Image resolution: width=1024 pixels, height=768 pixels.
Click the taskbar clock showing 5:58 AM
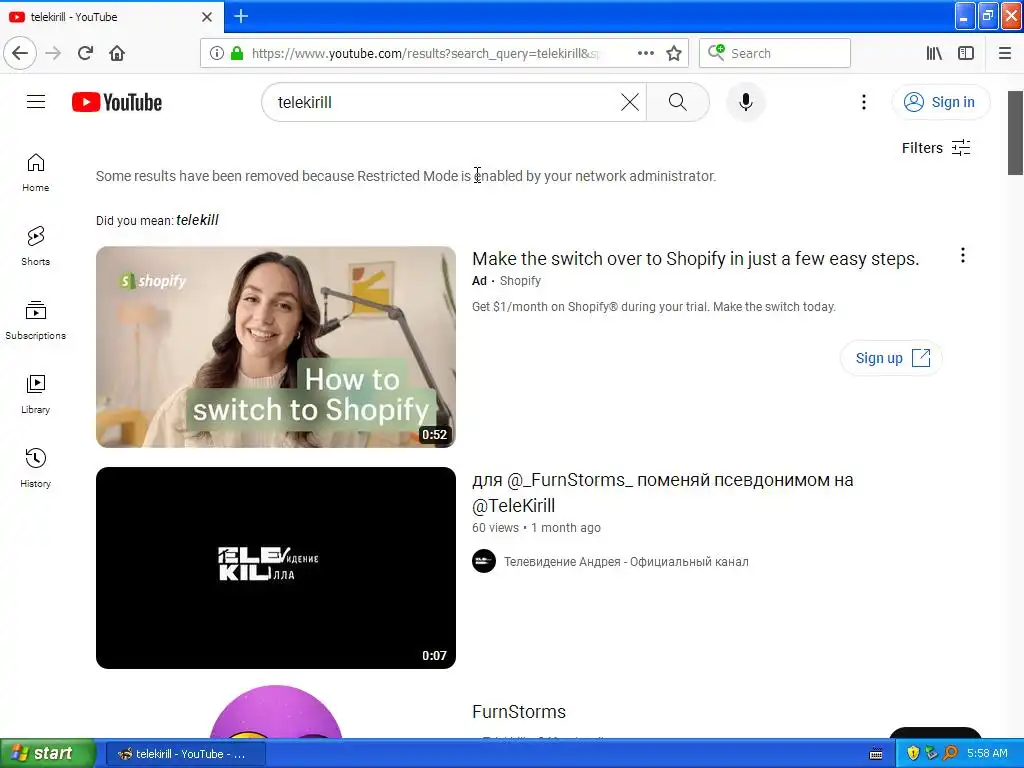pos(987,753)
